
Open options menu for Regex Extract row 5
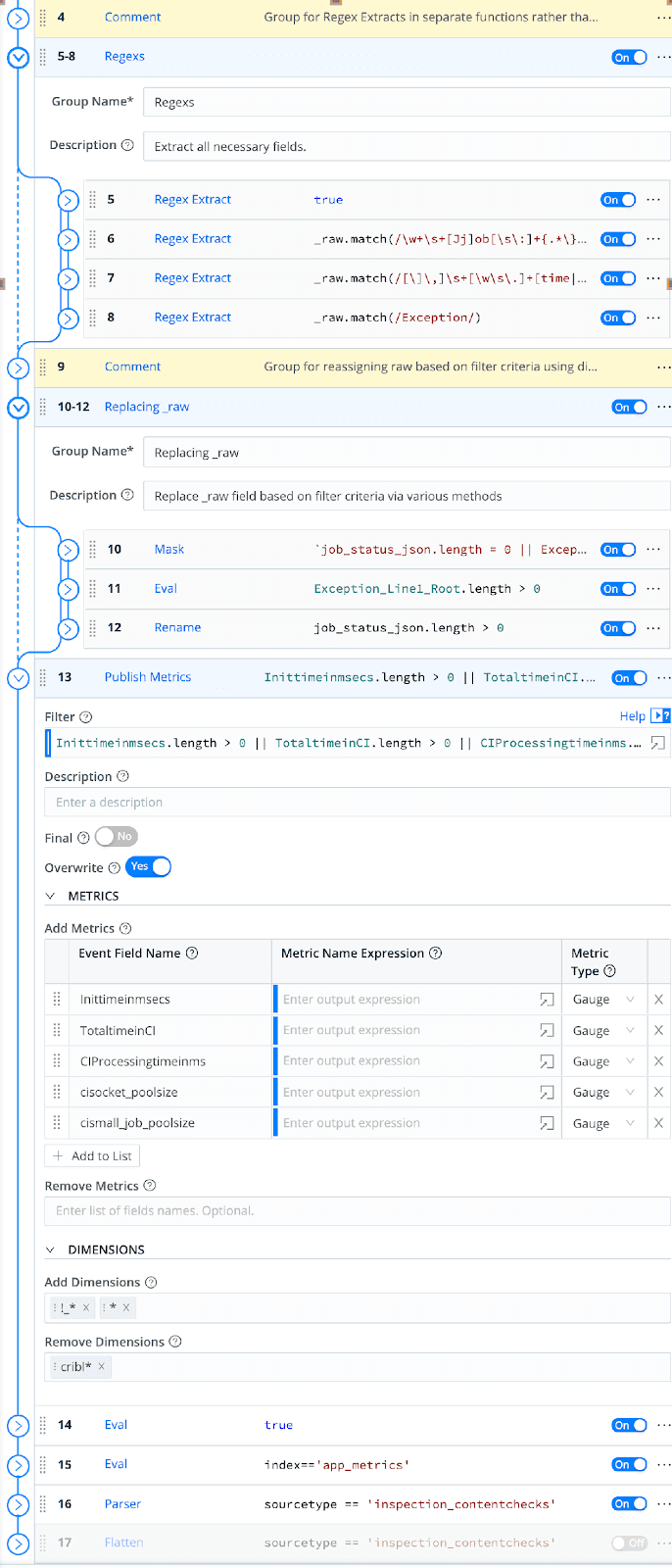[653, 200]
